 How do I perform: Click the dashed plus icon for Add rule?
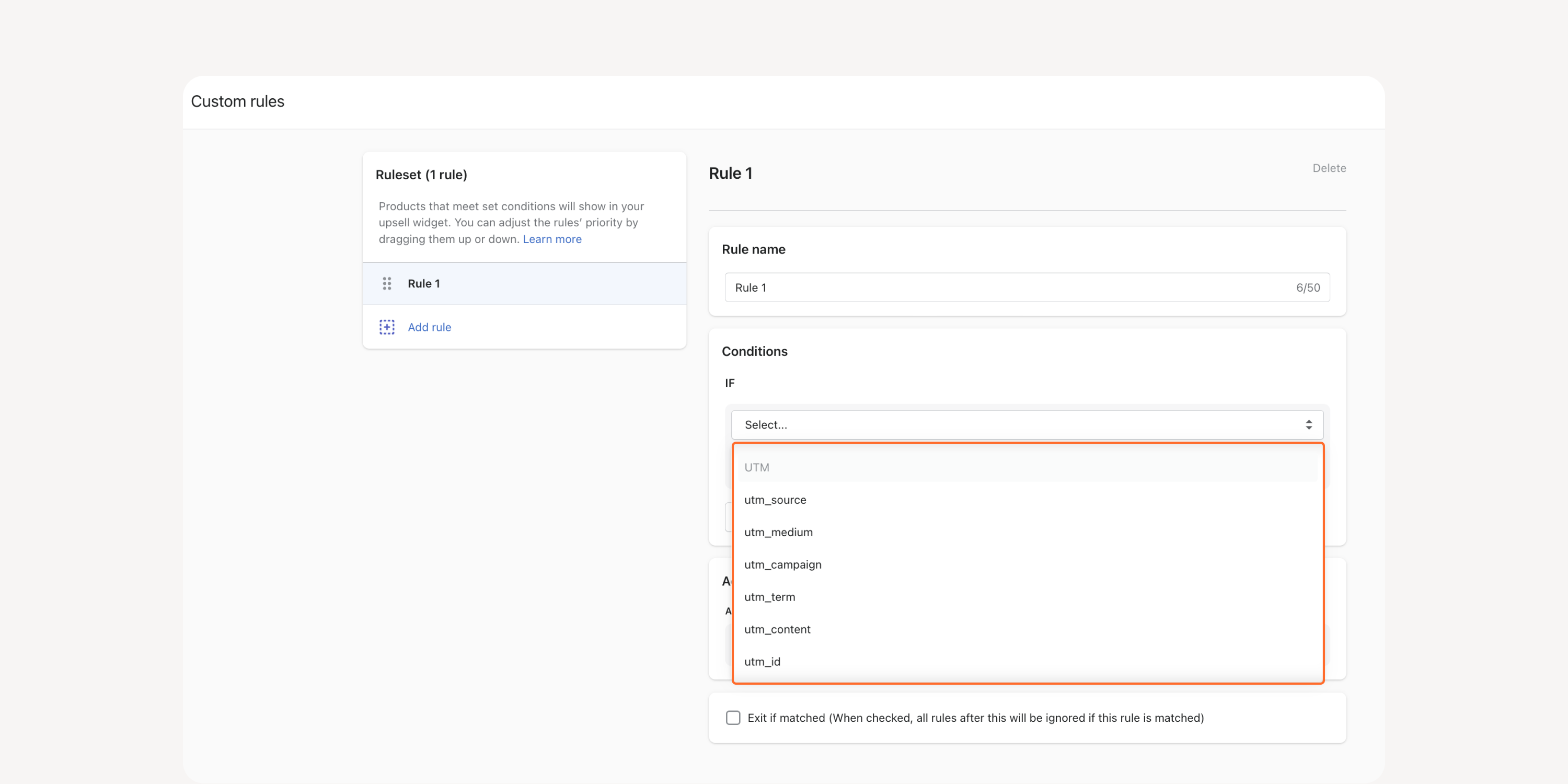click(387, 328)
